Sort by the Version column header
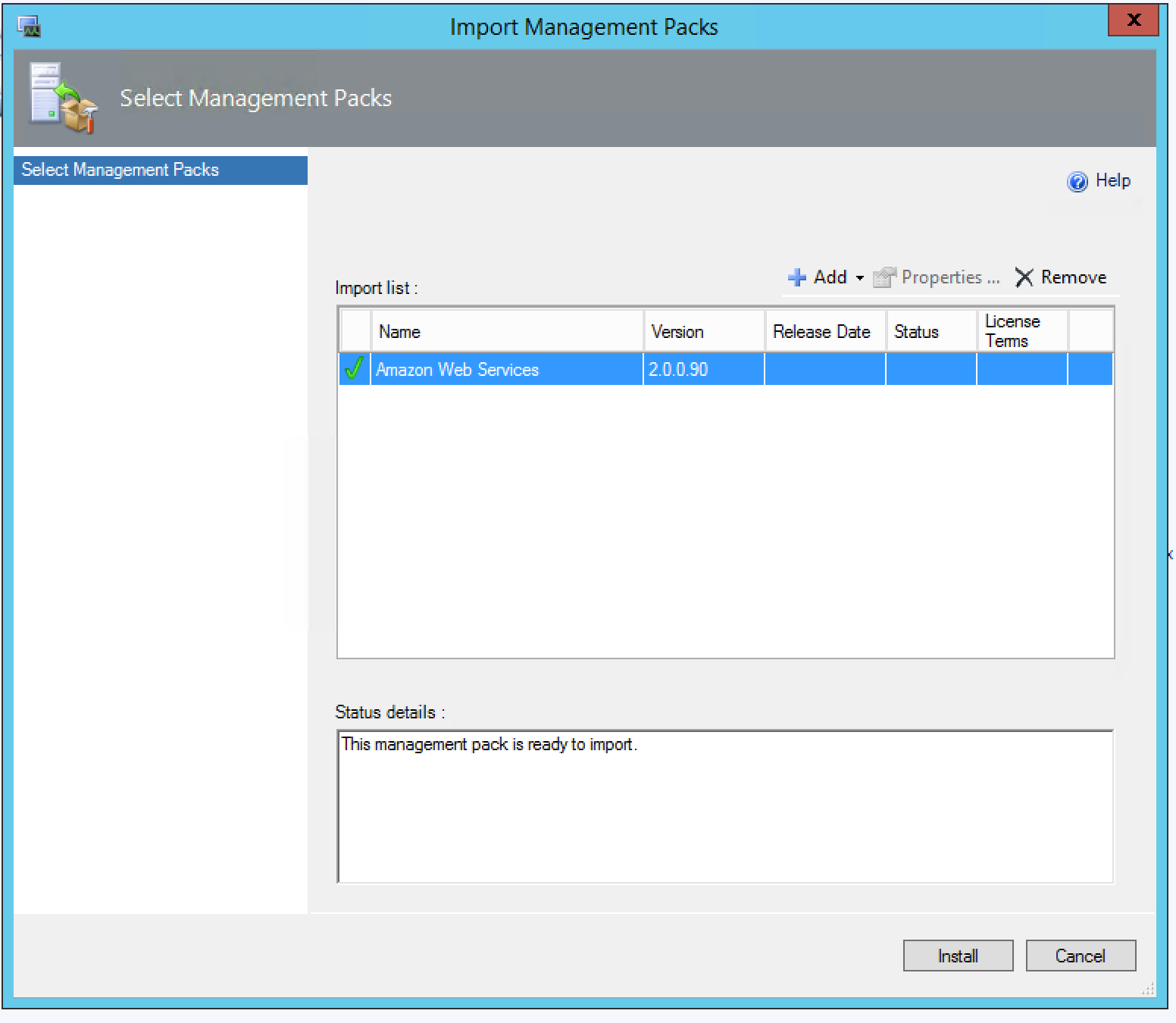 point(703,332)
